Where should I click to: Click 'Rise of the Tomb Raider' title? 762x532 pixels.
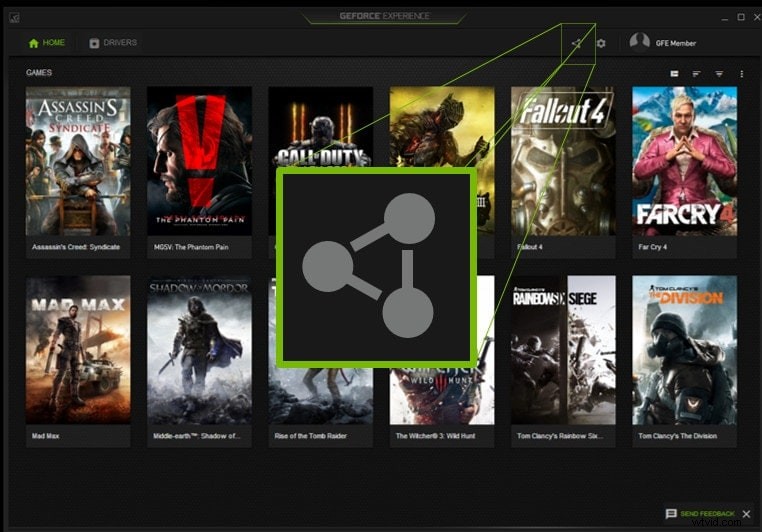point(311,436)
